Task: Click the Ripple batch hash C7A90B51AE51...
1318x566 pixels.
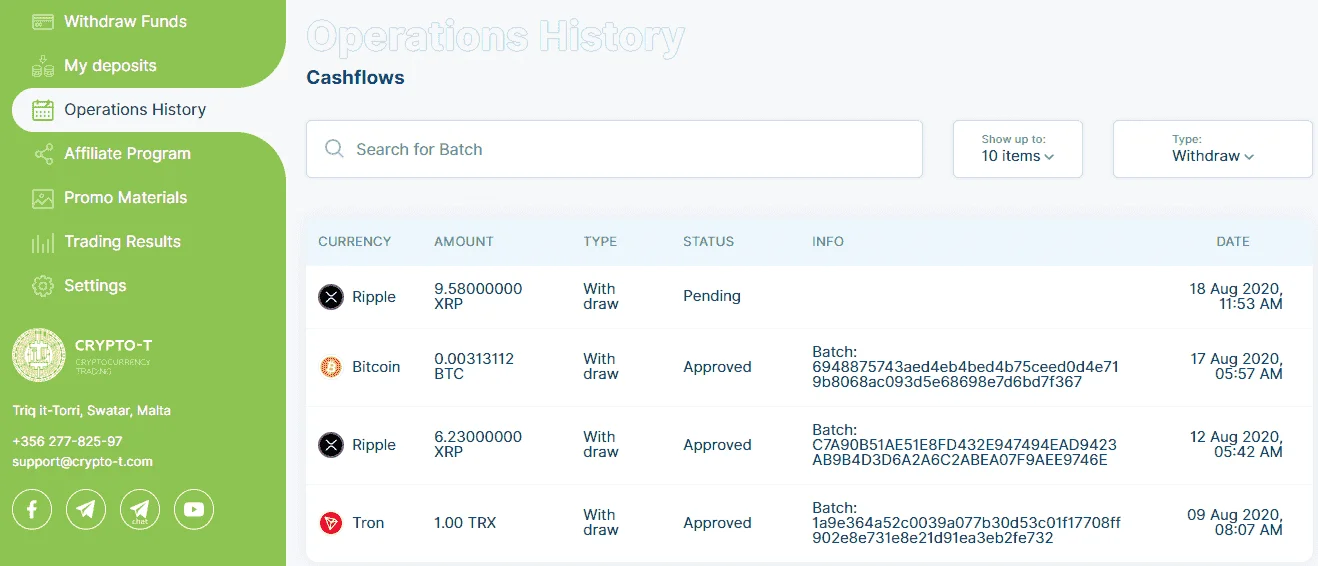Action: tap(964, 452)
